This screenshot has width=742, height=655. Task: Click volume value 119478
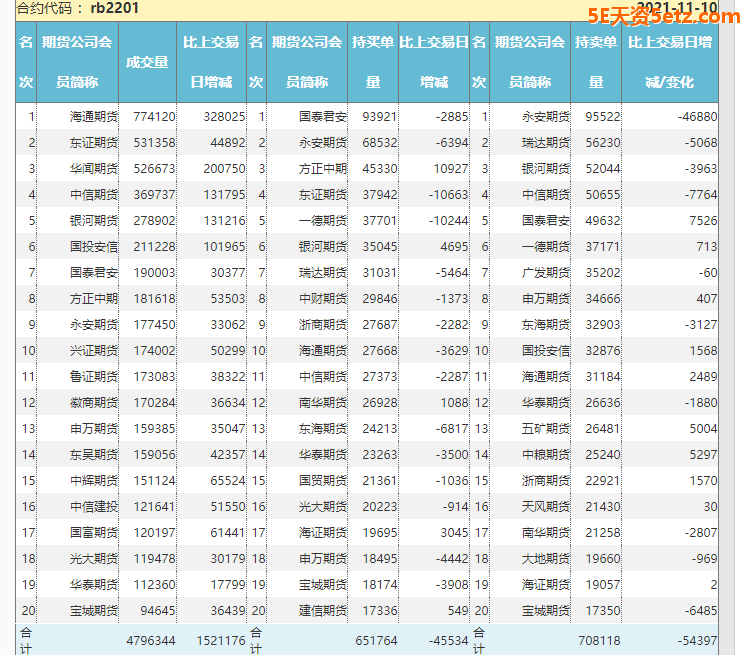point(154,559)
